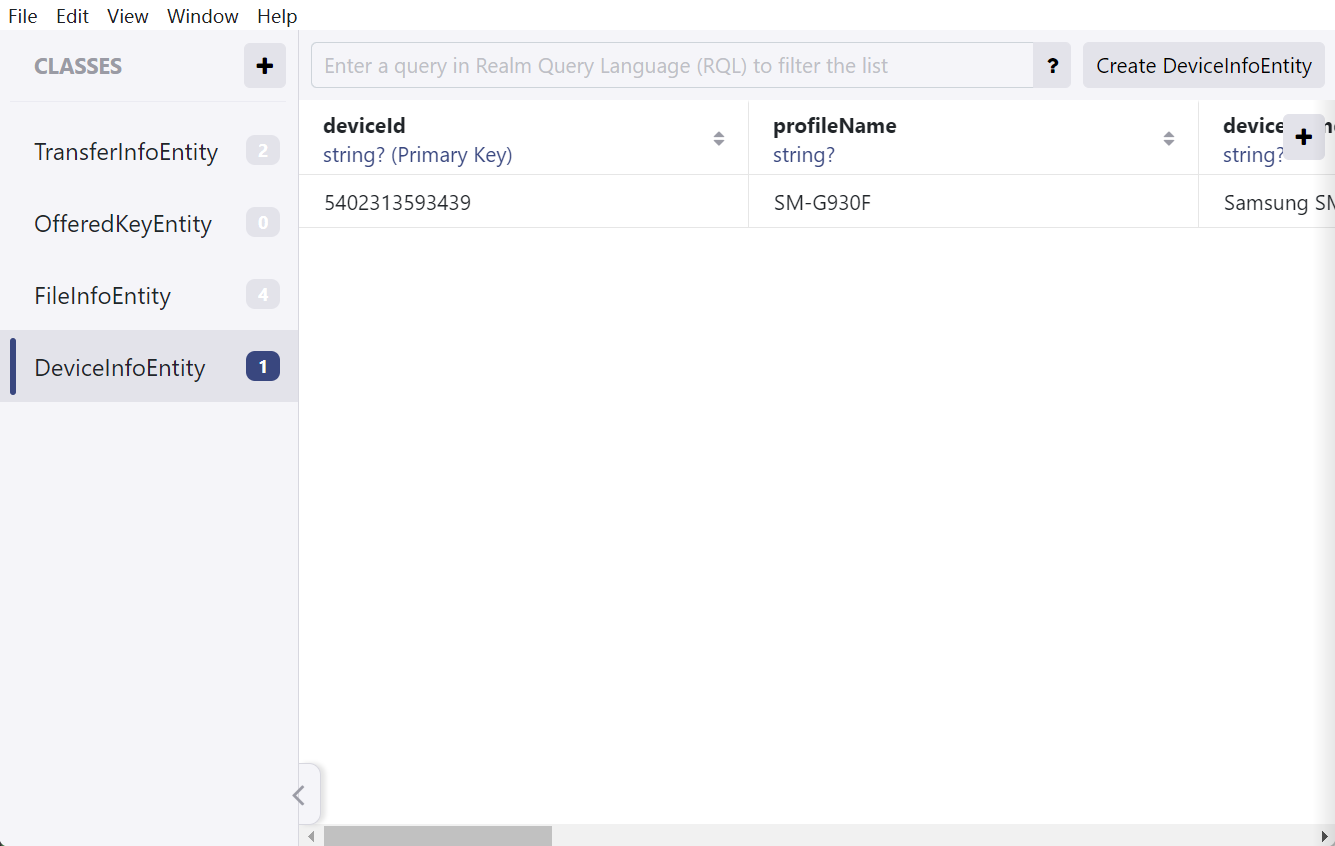Click the OfferedKeyEntity count badge 0

[263, 223]
